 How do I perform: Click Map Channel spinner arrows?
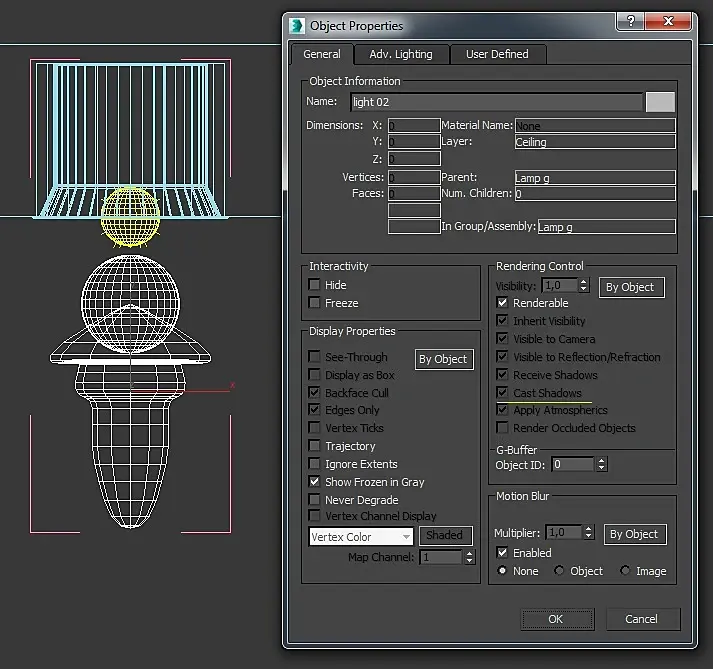pyautogui.click(x=470, y=557)
